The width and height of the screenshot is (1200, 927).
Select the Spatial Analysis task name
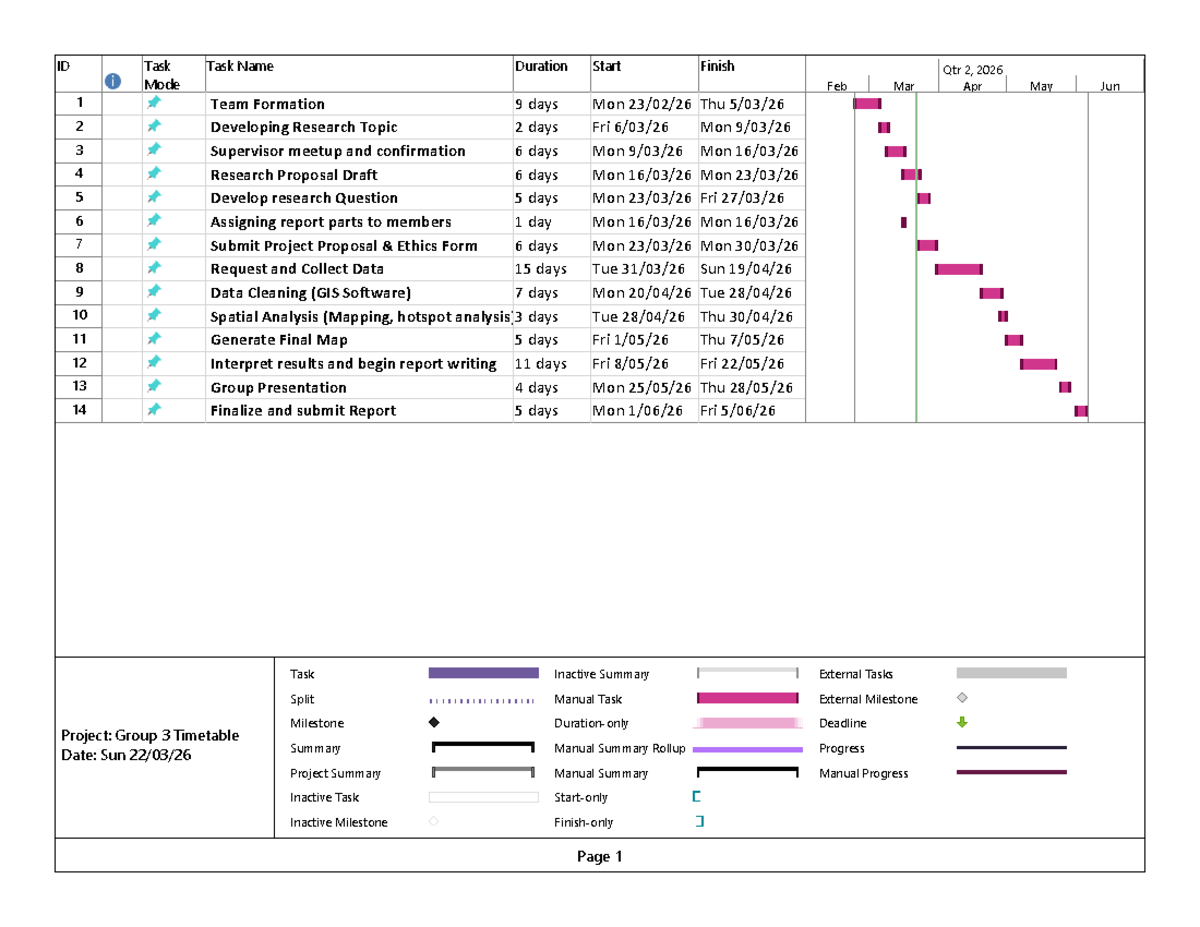360,317
